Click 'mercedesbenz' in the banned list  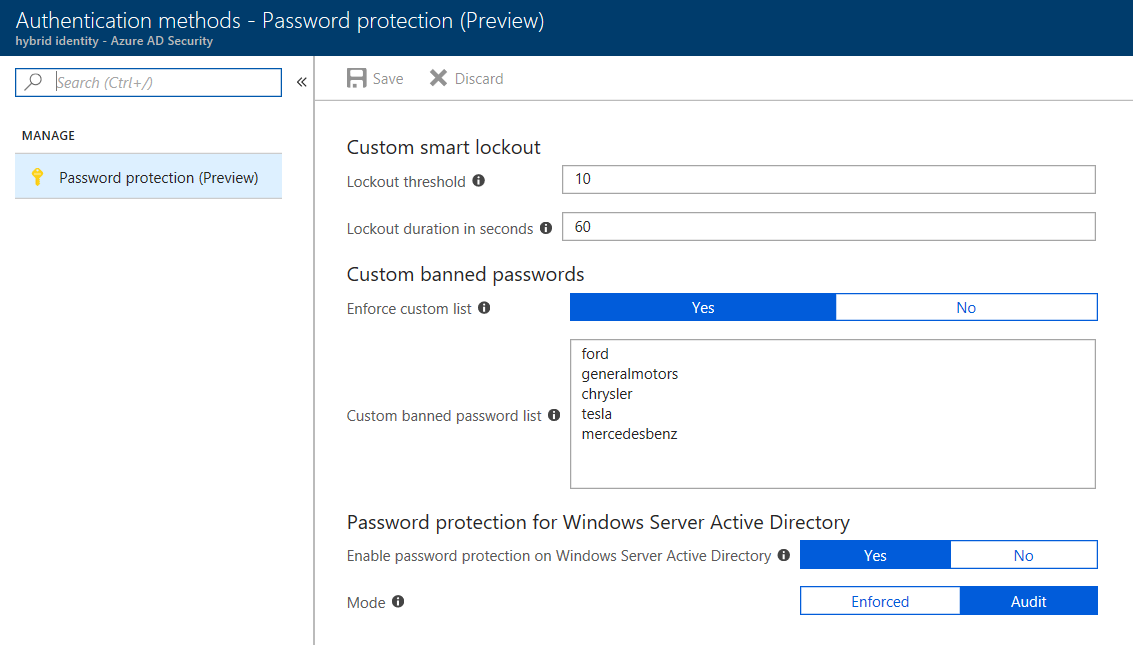click(x=629, y=434)
